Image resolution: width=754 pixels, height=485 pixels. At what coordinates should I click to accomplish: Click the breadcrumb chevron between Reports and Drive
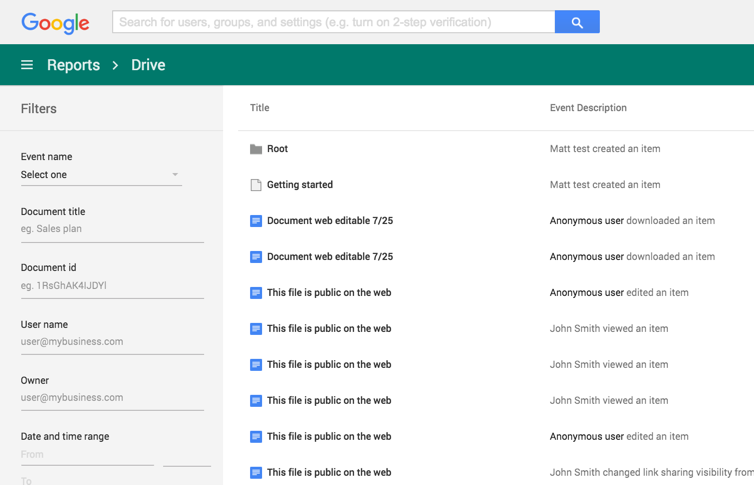click(116, 65)
